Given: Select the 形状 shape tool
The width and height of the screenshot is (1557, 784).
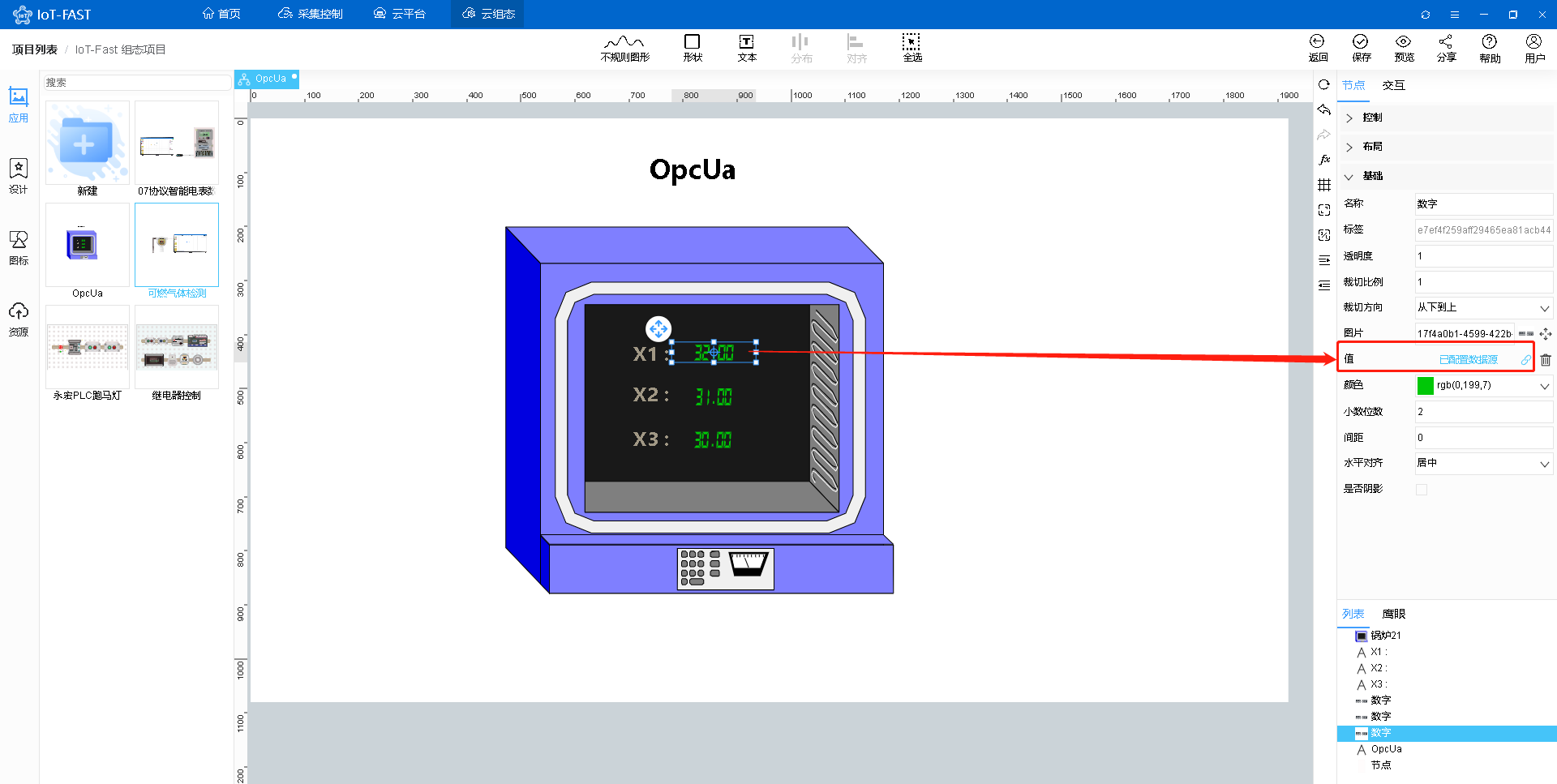Looking at the screenshot, I should 692,49.
